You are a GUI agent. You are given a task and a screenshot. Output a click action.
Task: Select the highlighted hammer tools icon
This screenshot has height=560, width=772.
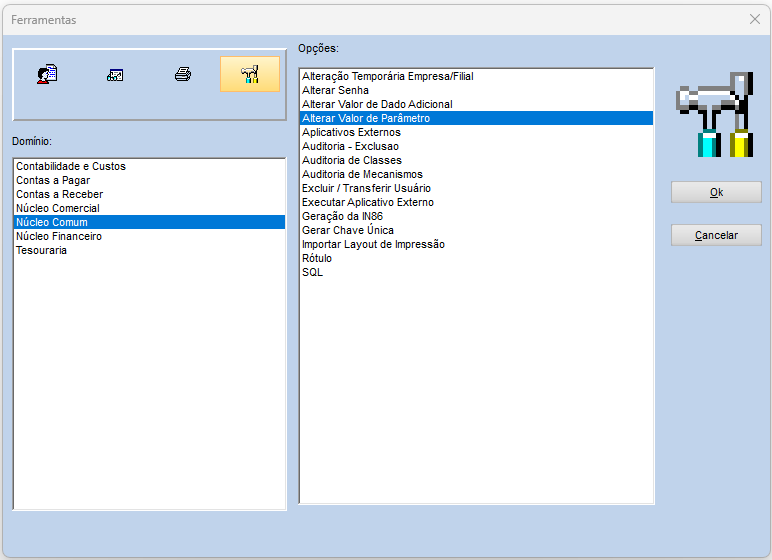pos(250,74)
